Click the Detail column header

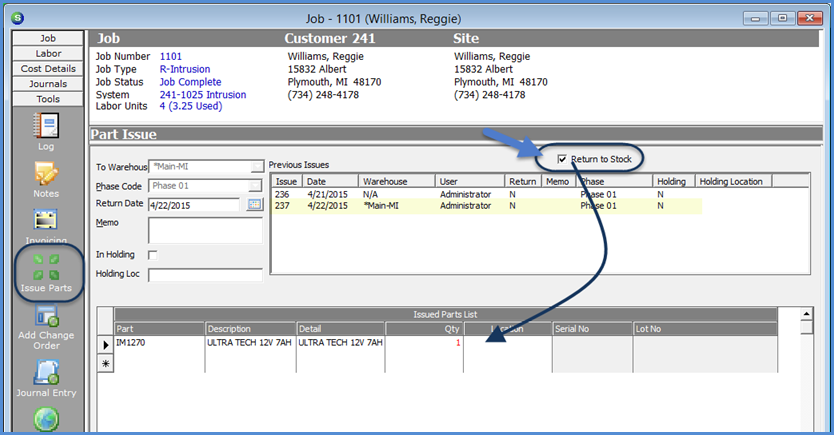[340, 329]
